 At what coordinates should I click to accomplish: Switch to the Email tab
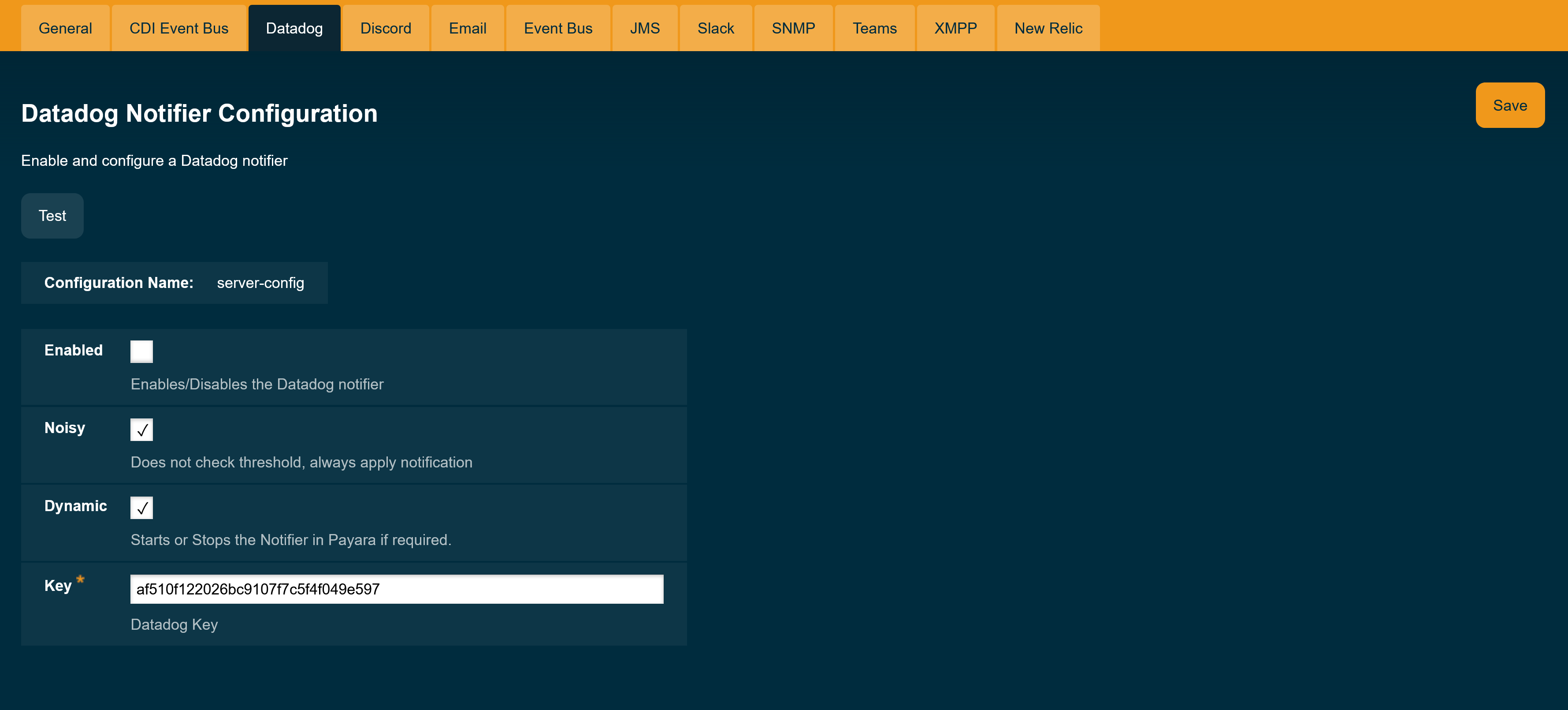468,27
